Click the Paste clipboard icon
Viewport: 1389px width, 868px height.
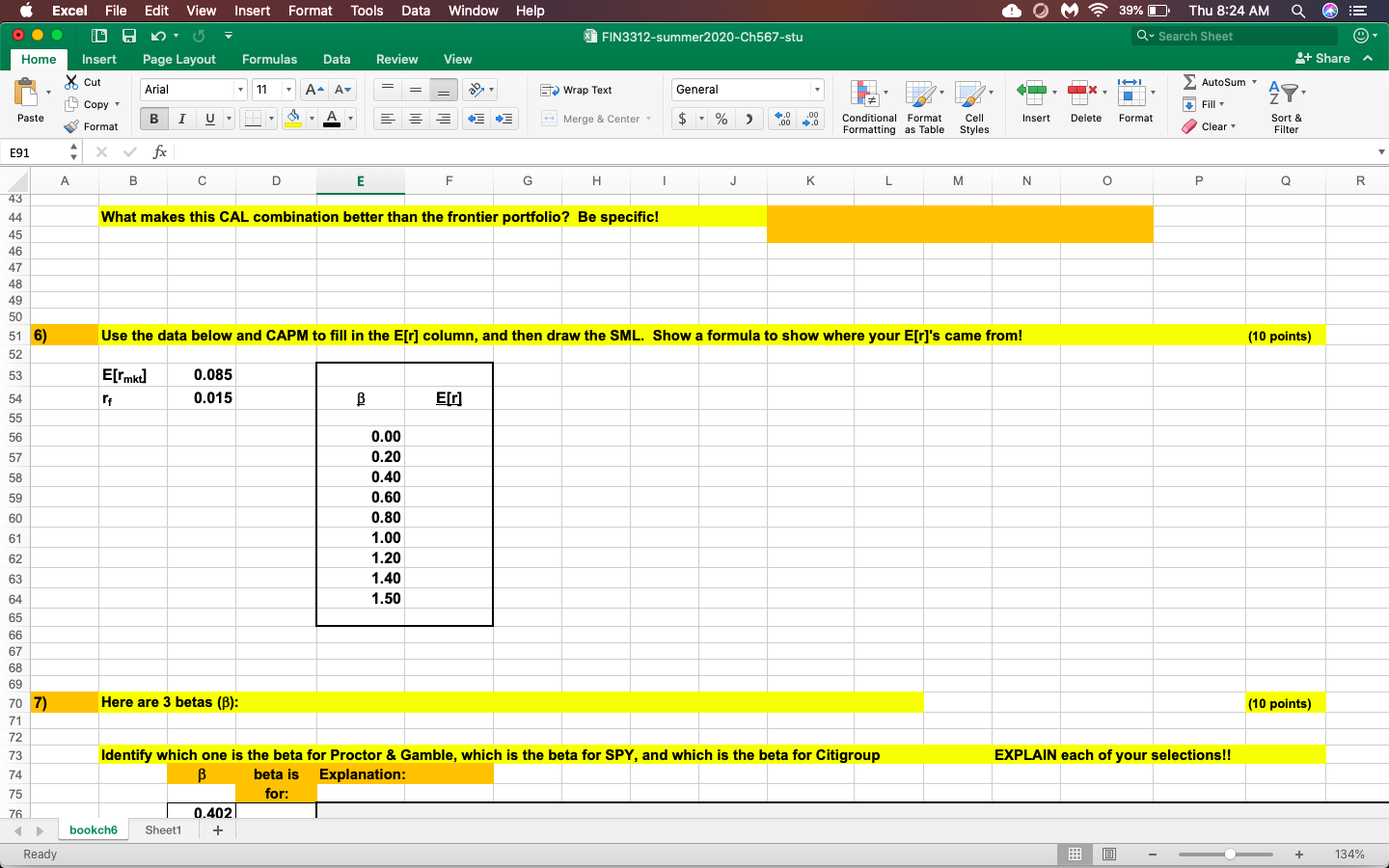point(26,93)
